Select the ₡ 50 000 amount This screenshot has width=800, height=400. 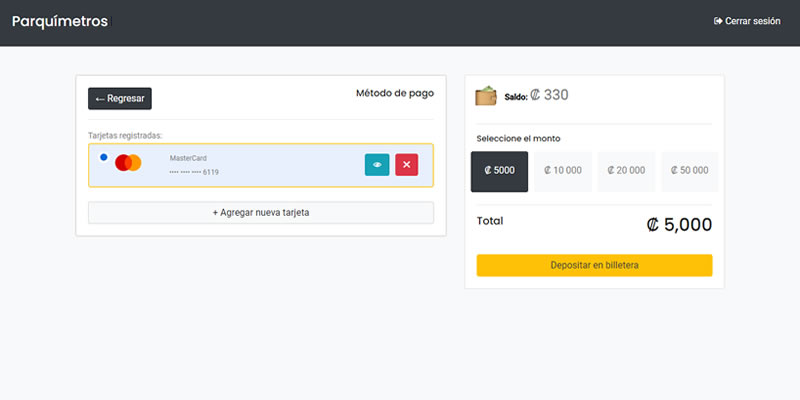689,171
